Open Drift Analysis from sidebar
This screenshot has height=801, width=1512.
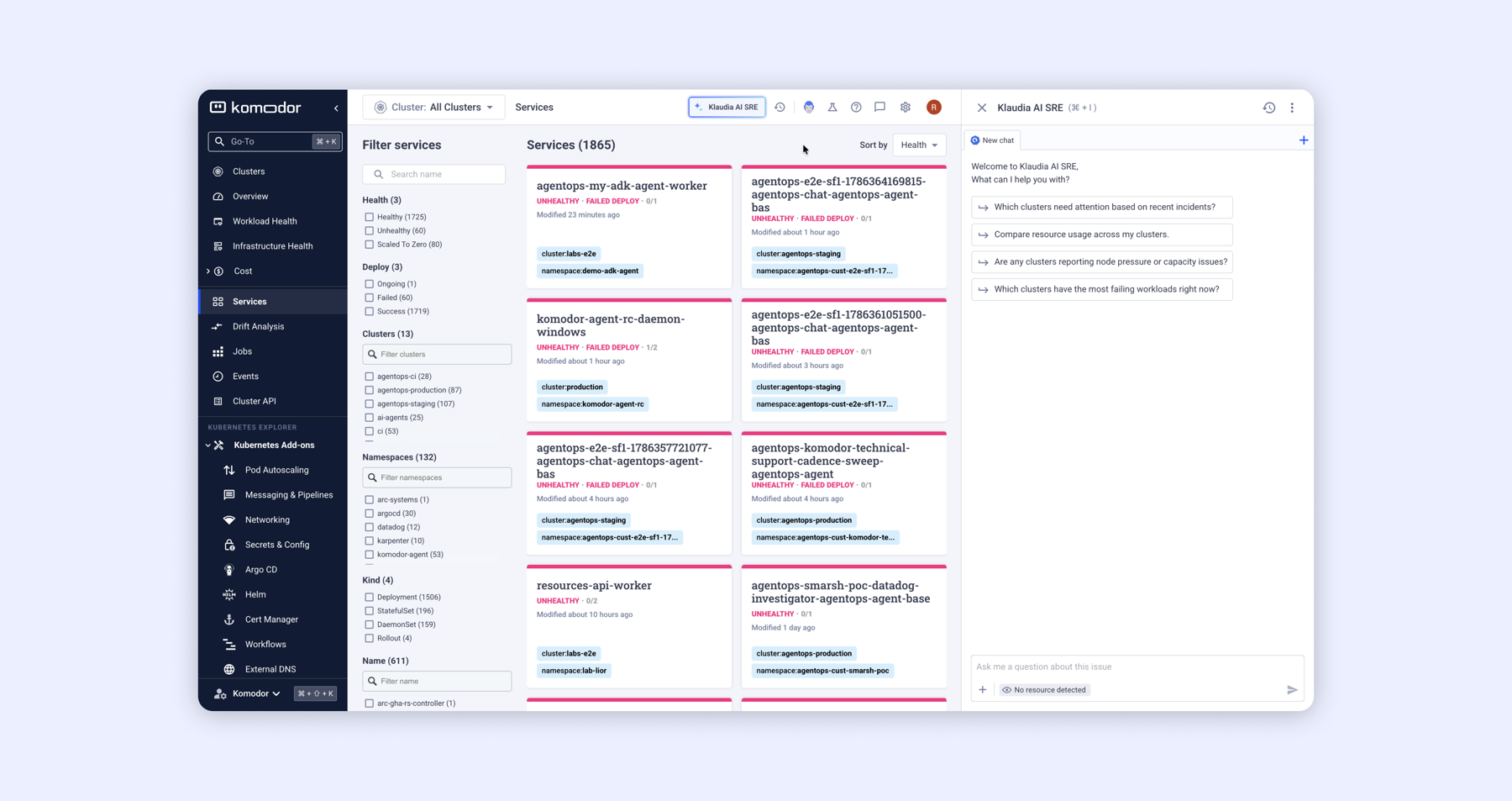point(258,327)
